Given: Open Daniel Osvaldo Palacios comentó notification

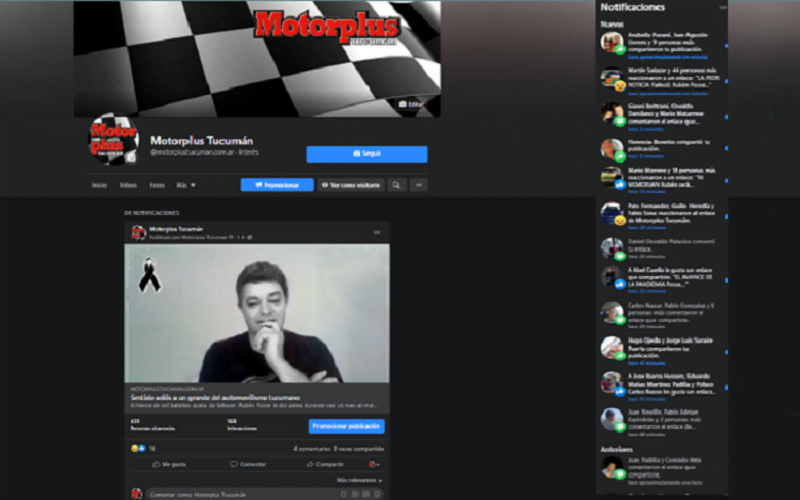Looking at the screenshot, I should pos(663,248).
